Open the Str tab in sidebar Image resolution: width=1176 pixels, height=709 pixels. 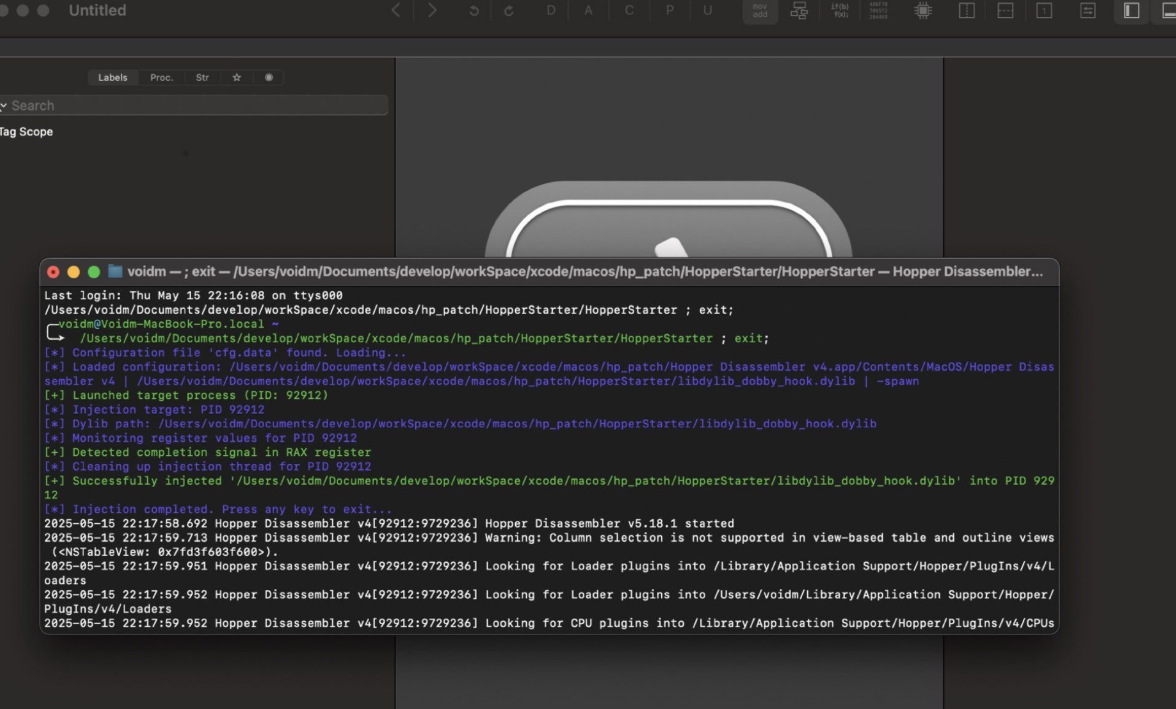coord(202,77)
